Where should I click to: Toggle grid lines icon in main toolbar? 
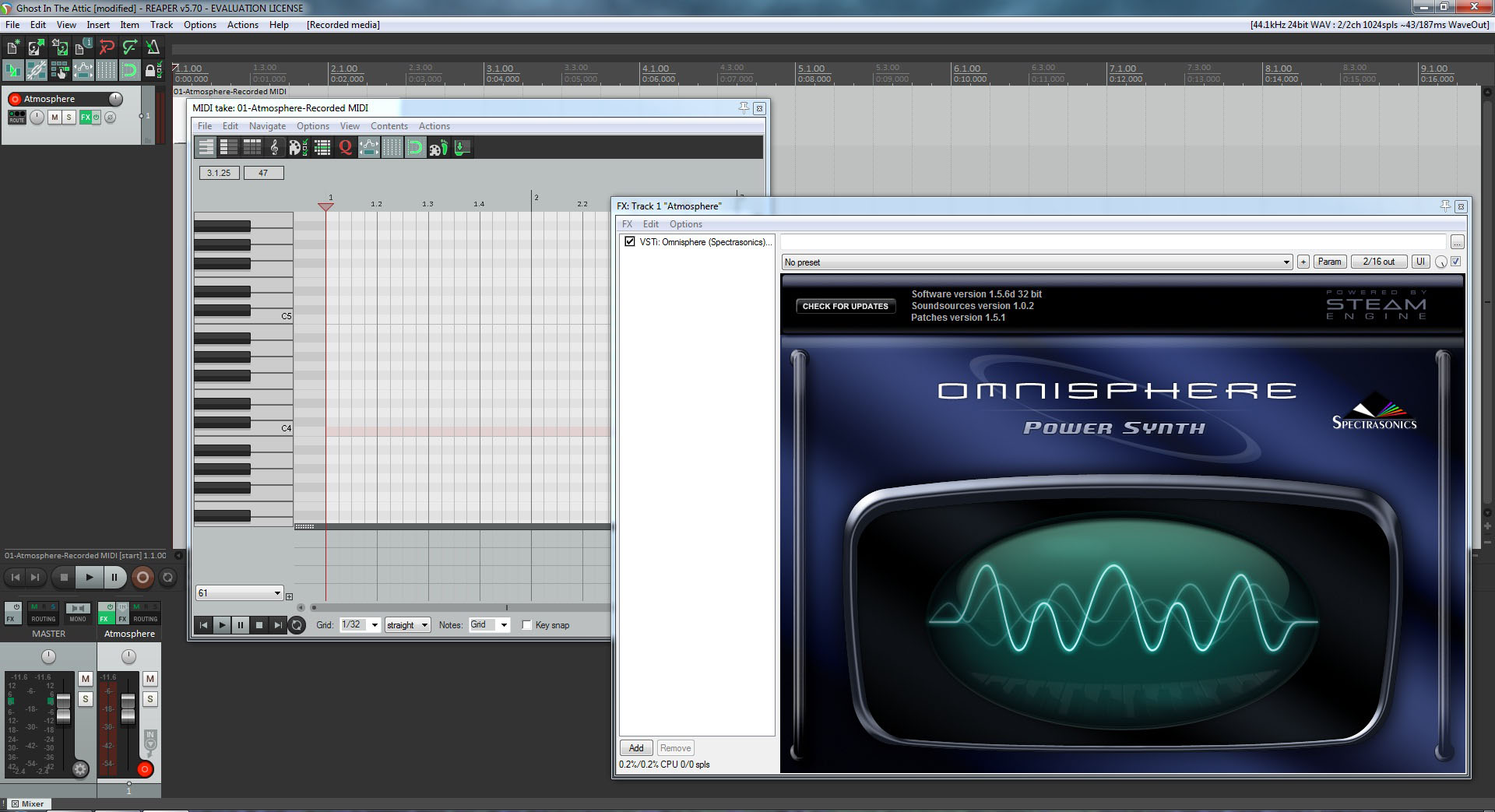click(x=107, y=71)
